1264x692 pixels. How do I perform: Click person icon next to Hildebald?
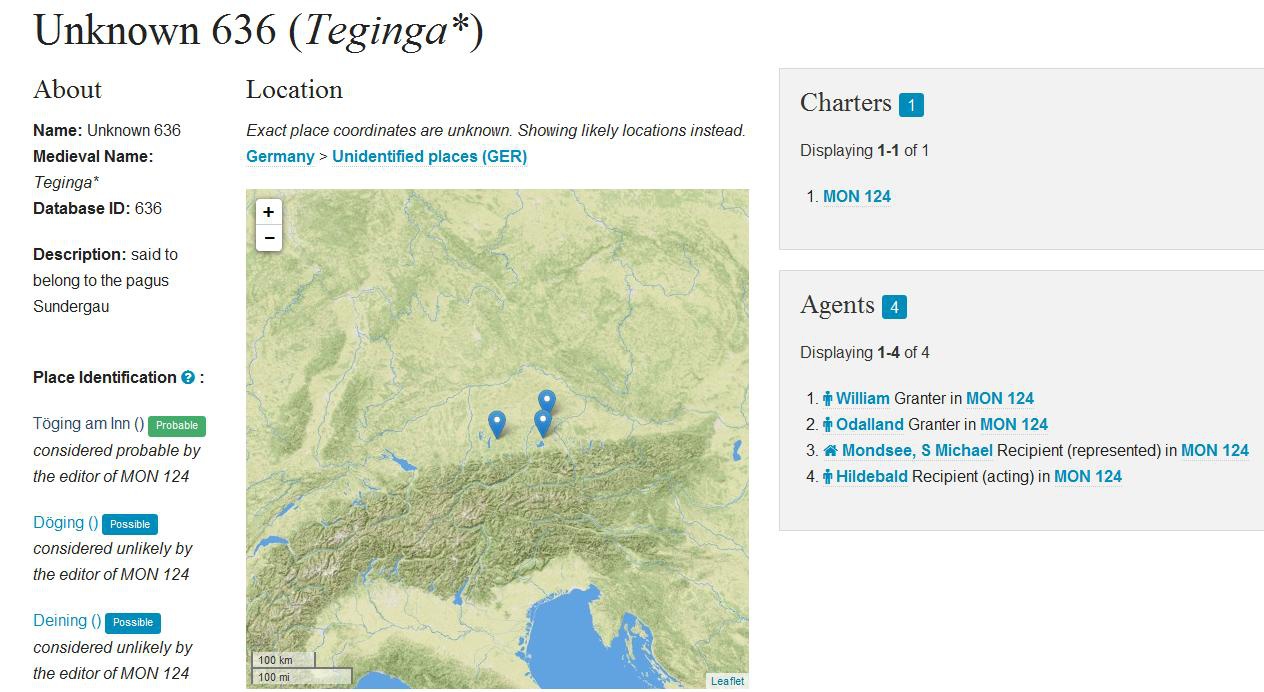coord(827,477)
